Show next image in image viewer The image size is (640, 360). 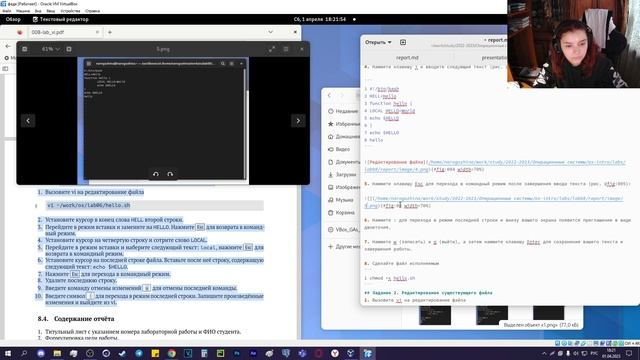[x=298, y=120]
